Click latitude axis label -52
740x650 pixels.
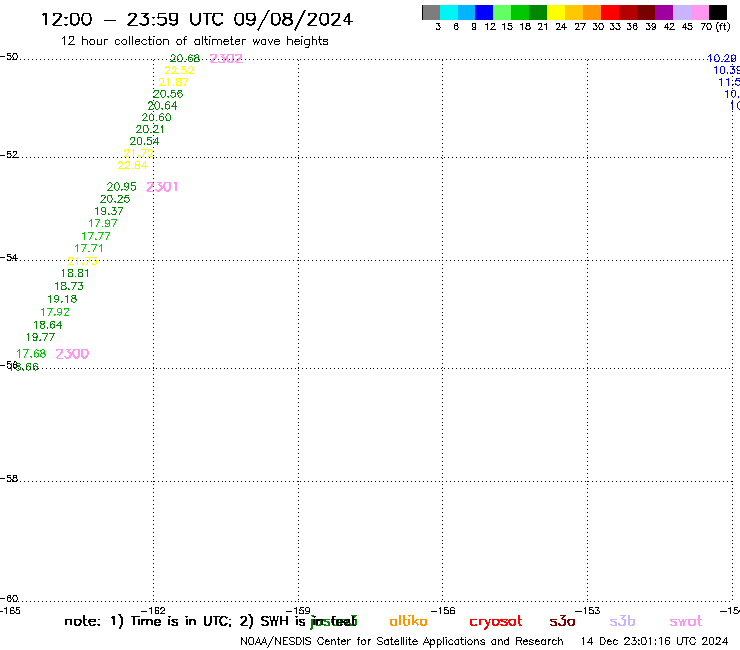click(x=9, y=155)
